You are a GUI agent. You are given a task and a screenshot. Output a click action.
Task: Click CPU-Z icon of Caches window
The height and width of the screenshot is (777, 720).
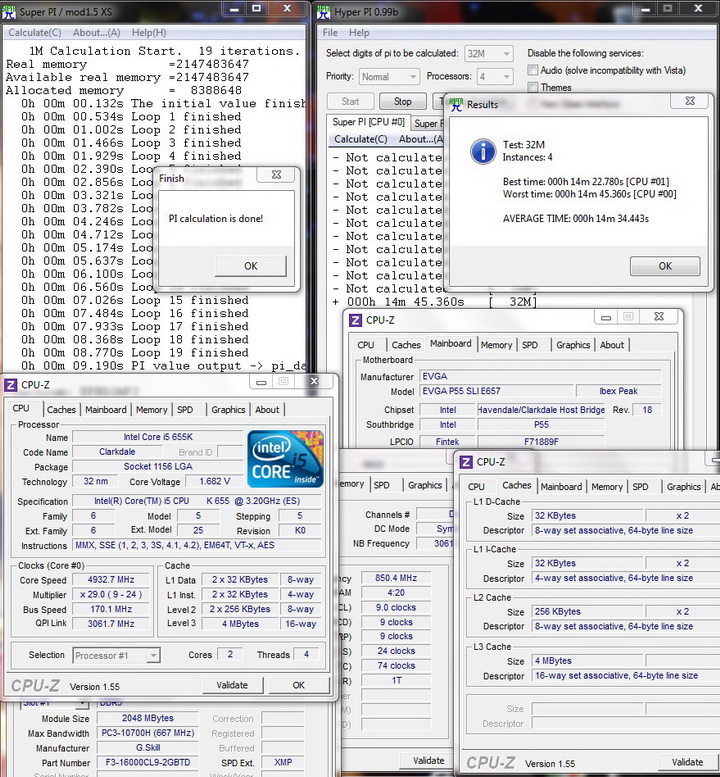point(466,462)
